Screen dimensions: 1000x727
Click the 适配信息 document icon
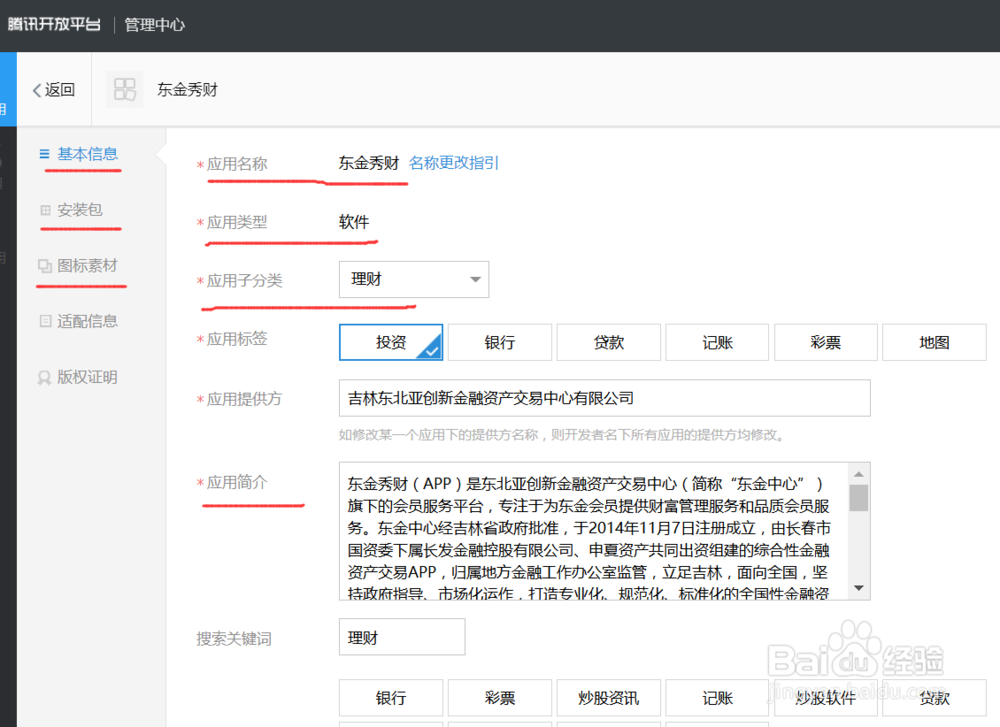point(45,321)
